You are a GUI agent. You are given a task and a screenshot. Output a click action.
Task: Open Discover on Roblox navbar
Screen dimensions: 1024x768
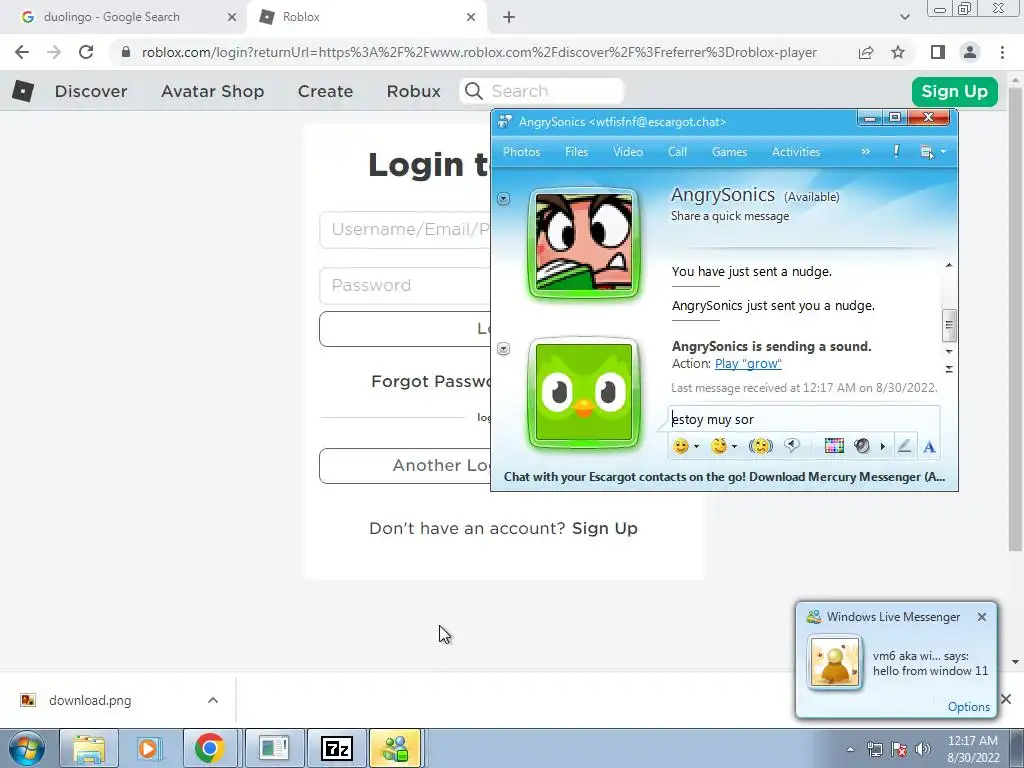click(91, 91)
